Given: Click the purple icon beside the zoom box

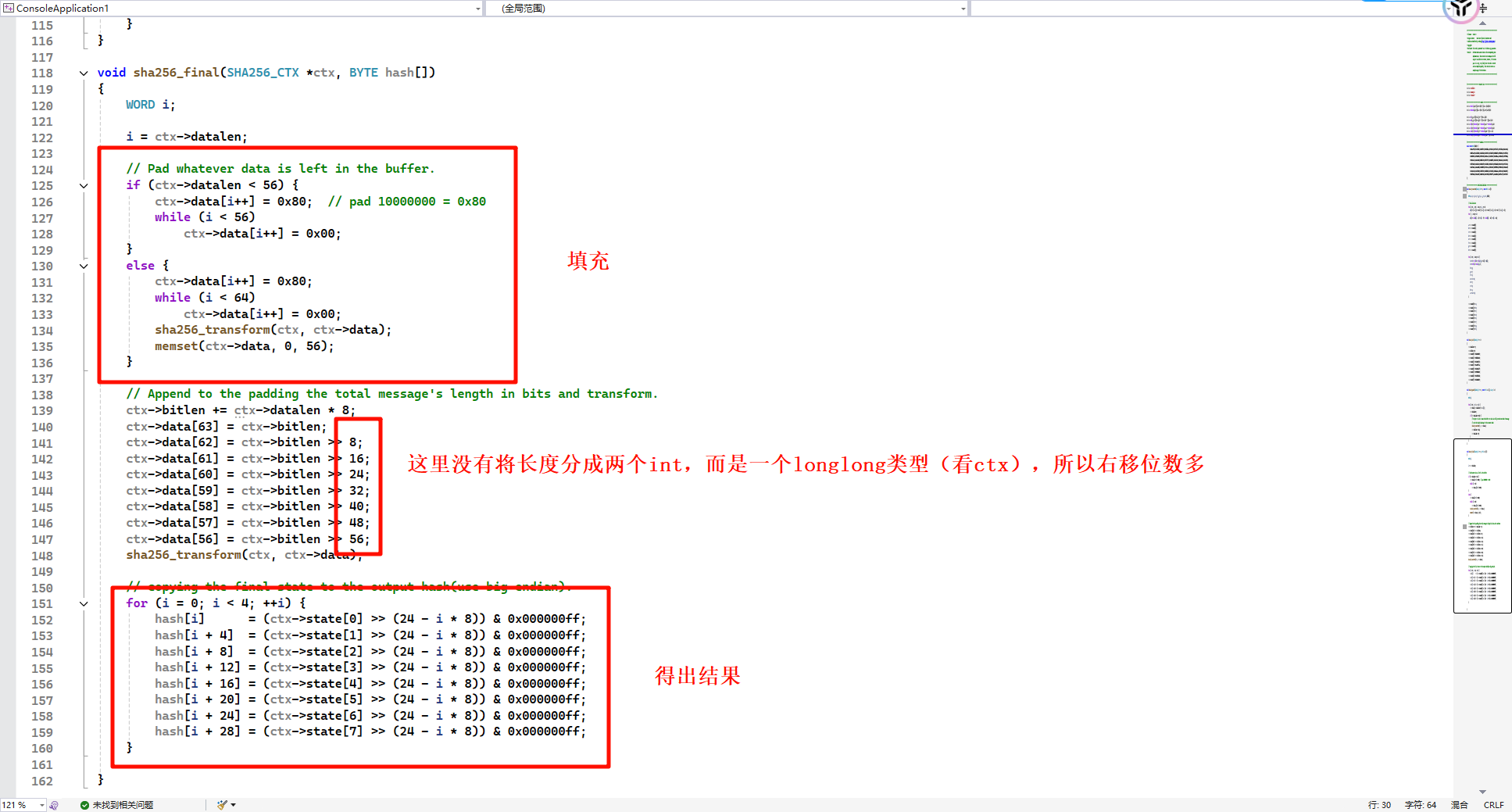Looking at the screenshot, I should point(54,805).
